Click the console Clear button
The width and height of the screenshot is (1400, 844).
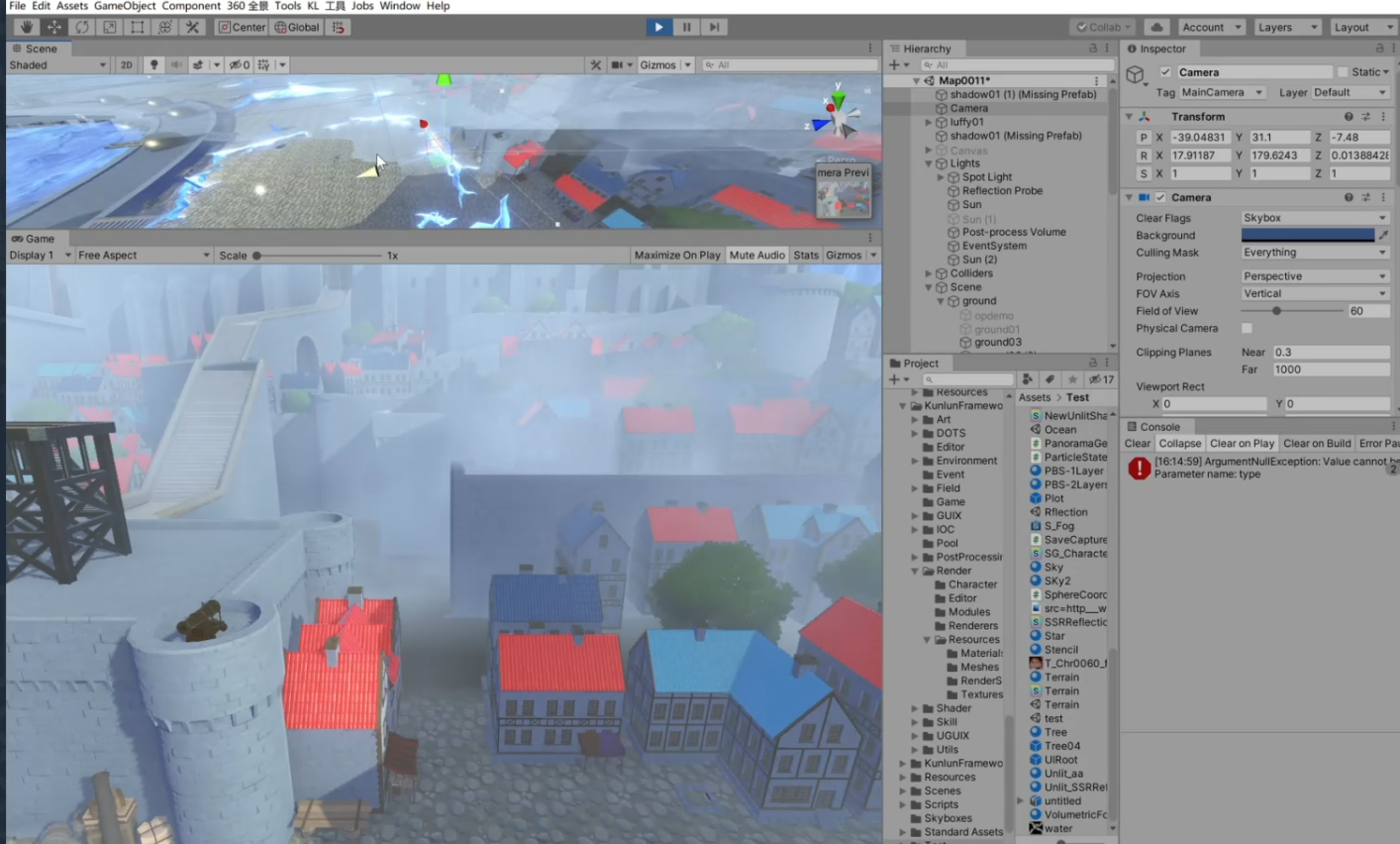(x=1138, y=443)
